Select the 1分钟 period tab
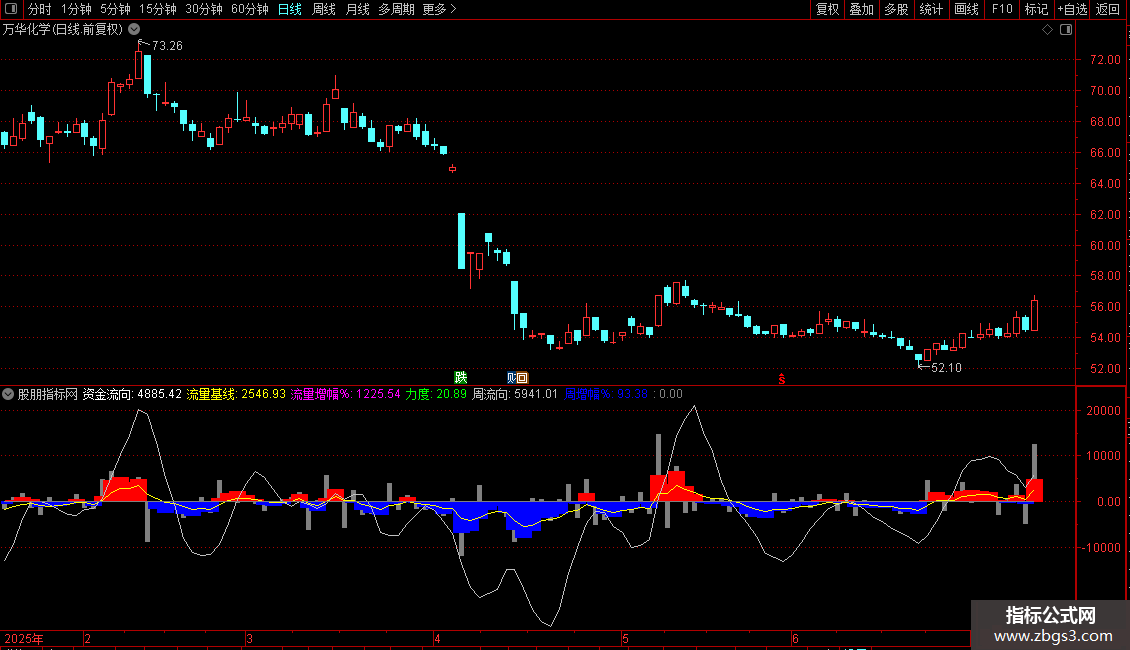The image size is (1130, 650). coord(76,9)
